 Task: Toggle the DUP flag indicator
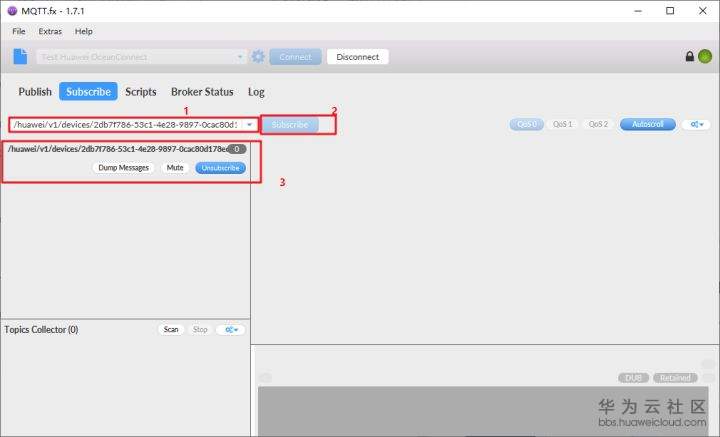[633, 378]
